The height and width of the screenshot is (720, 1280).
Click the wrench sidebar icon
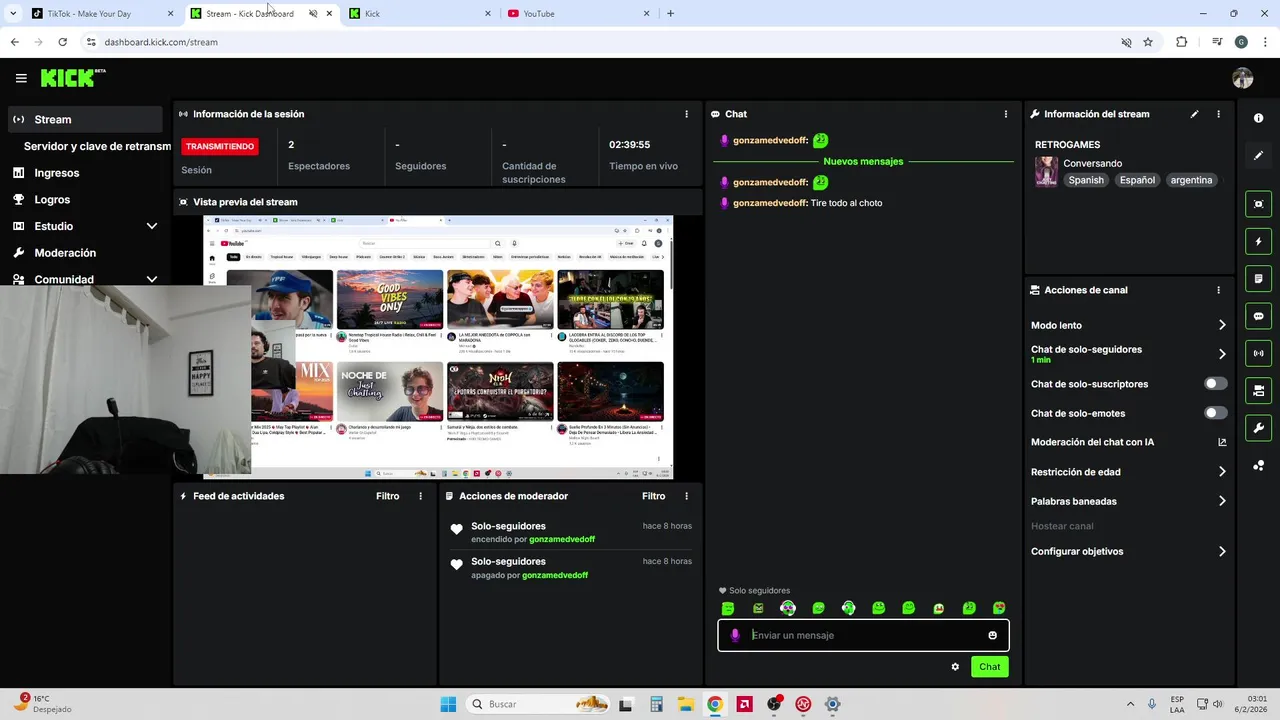[x=1258, y=428]
